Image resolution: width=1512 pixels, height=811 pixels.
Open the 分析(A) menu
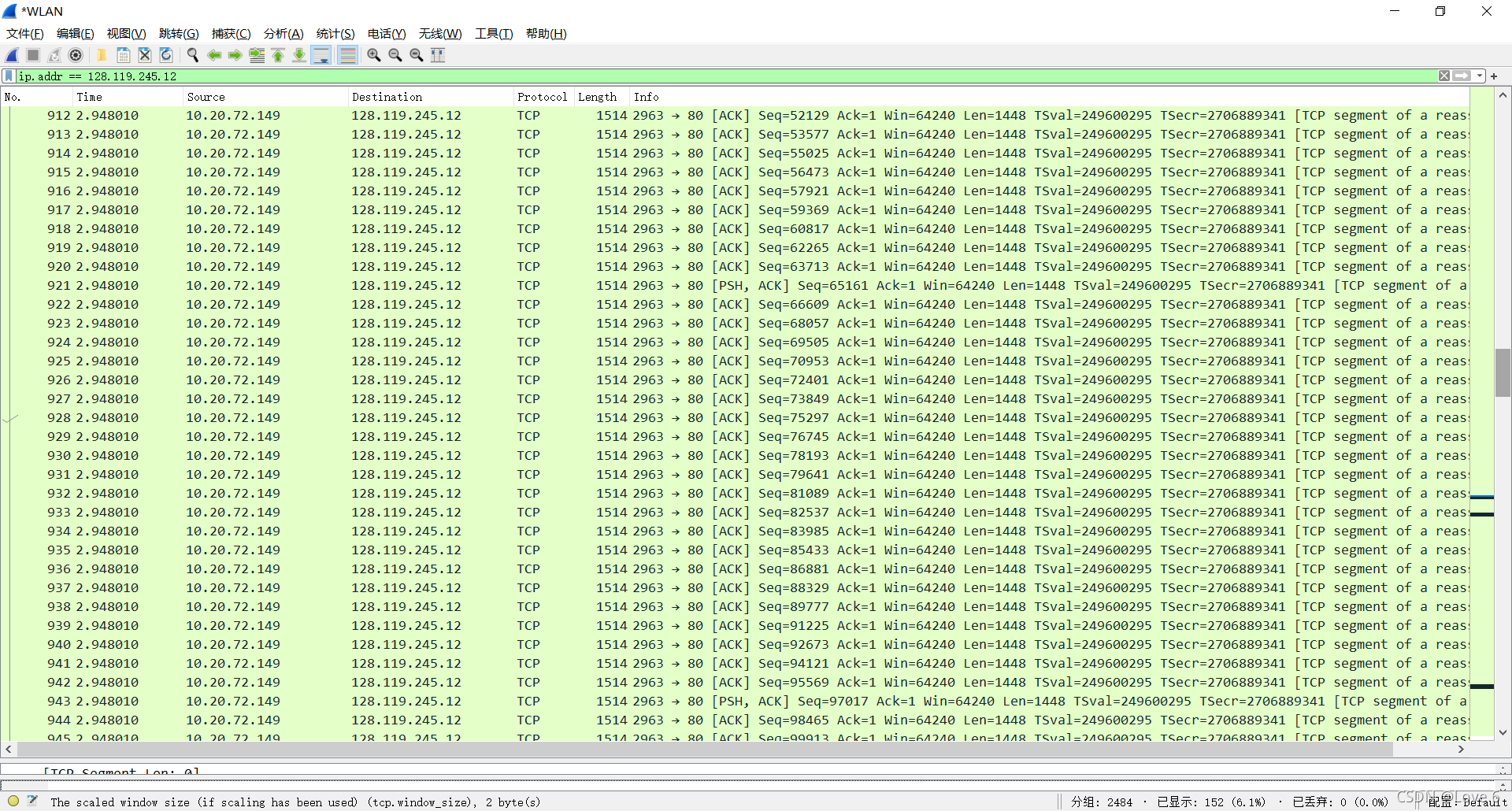pyautogui.click(x=283, y=34)
